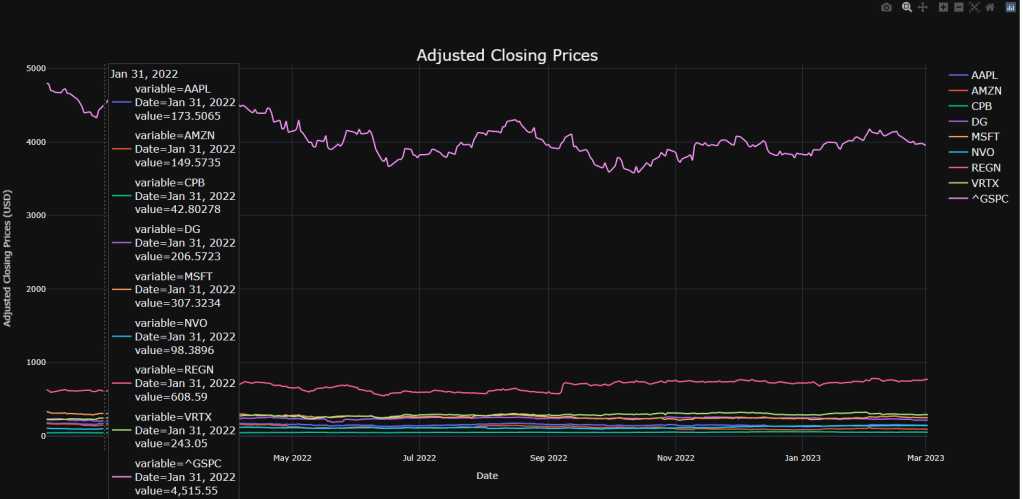Click the Zoom out minus icon
Viewport: 1023px width, 499px height.
958,7
